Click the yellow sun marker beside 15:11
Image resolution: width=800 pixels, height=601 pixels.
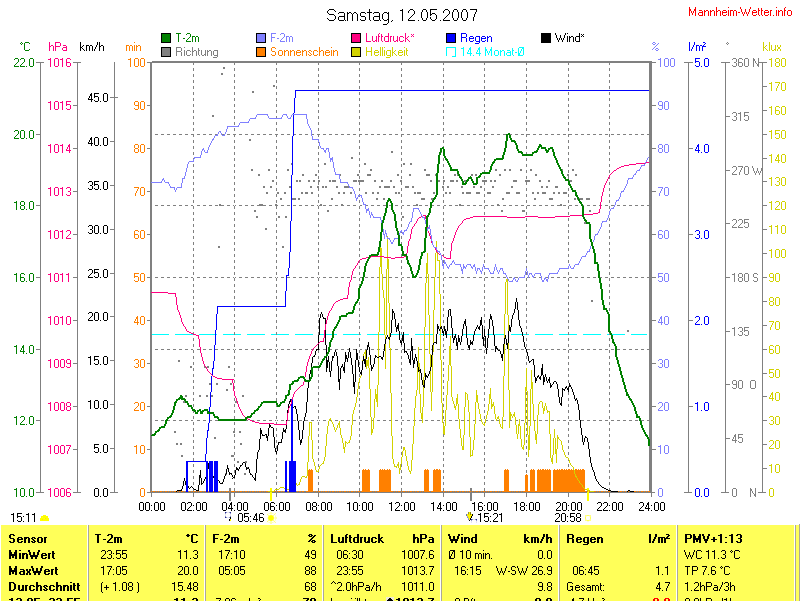point(45,518)
